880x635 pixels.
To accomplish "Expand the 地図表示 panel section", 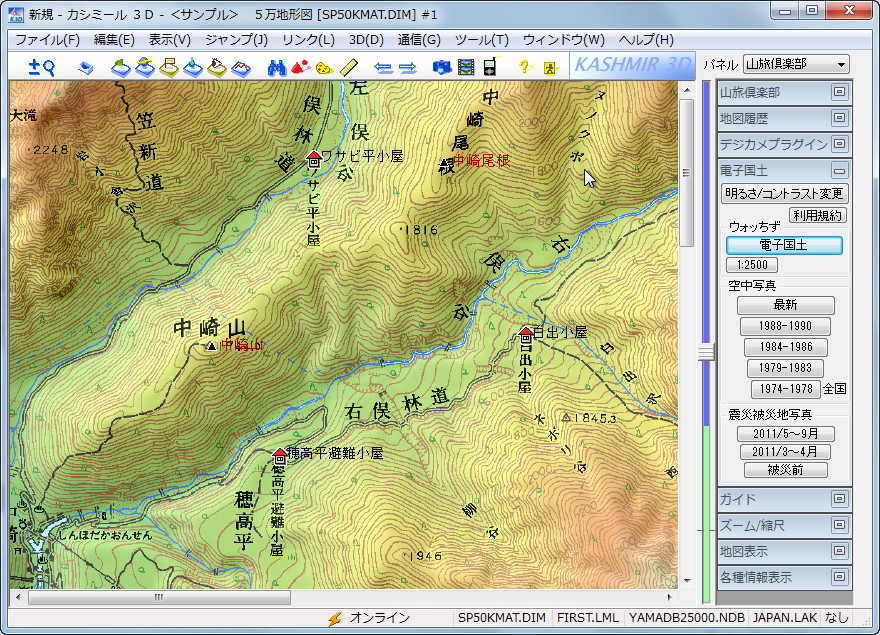I will point(839,551).
